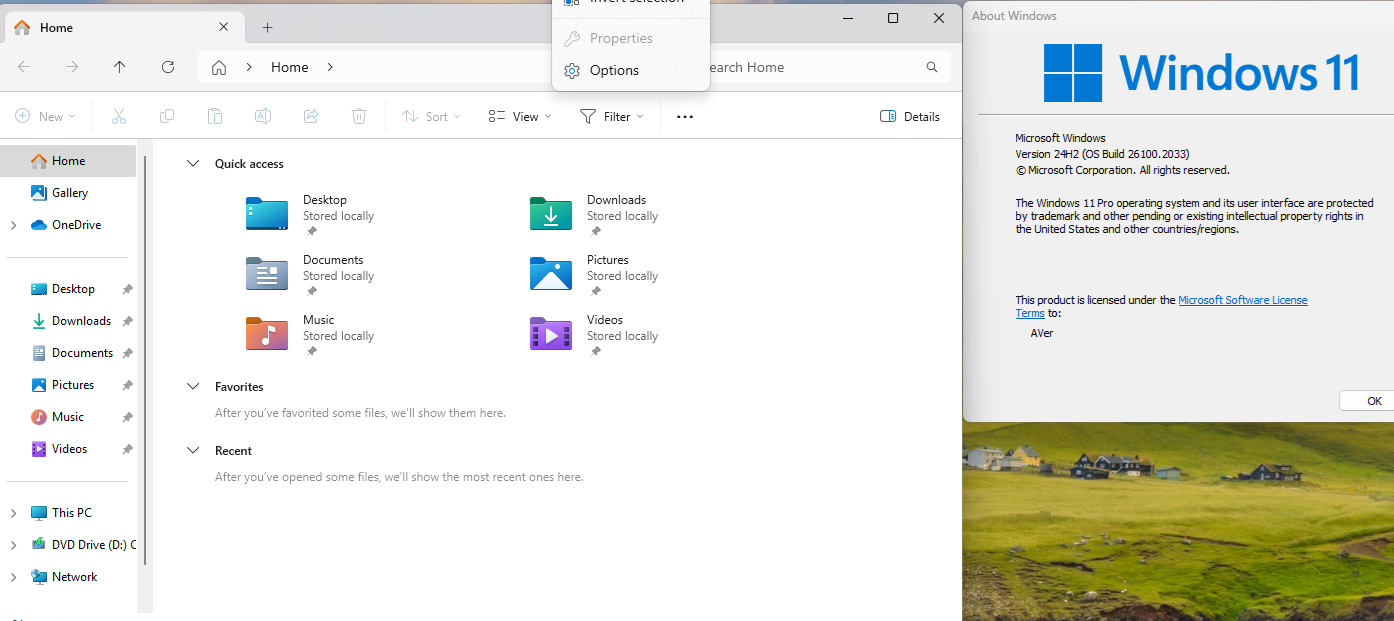Viewport: 1394px width, 621px height.
Task: Go back with the left arrow
Action: [x=24, y=67]
